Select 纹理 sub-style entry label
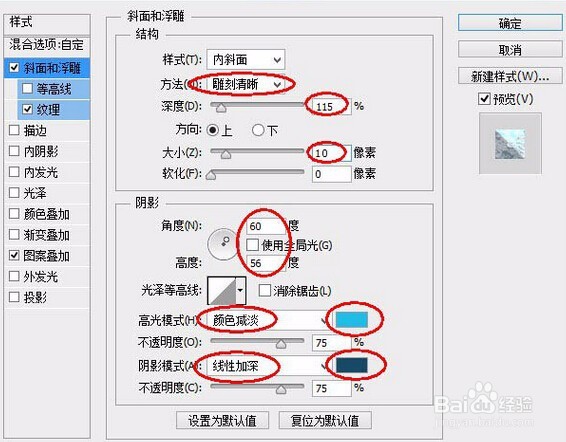This screenshot has width=566, height=442. point(48,109)
